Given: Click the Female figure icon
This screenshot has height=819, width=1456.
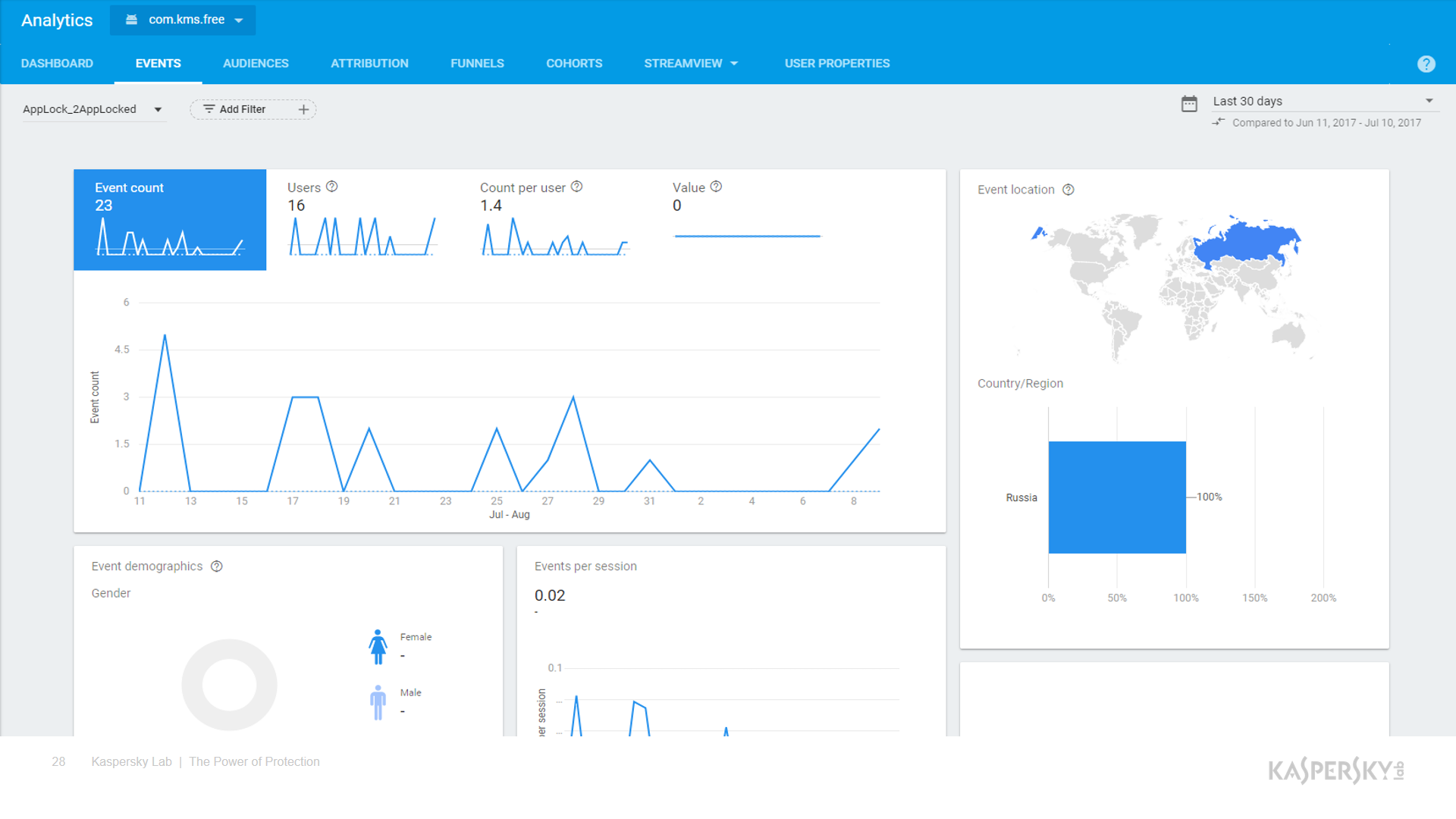Looking at the screenshot, I should (378, 647).
